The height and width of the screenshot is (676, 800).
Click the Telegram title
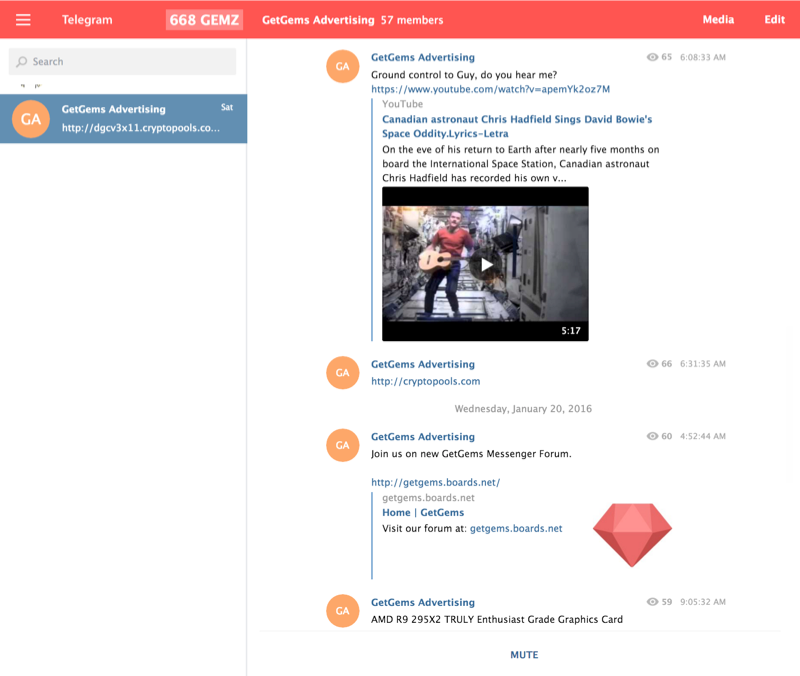coord(87,20)
